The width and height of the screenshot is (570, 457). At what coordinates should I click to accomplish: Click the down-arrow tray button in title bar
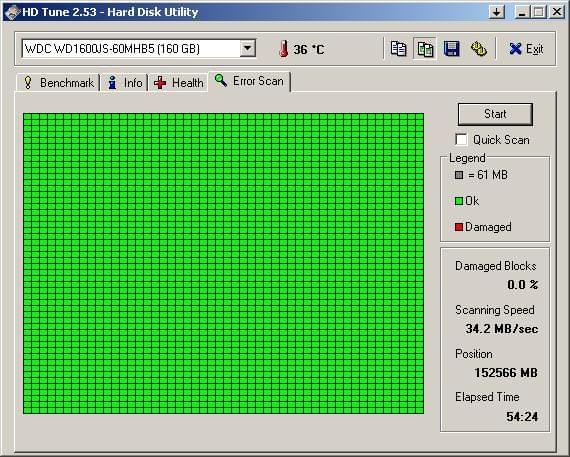497,12
